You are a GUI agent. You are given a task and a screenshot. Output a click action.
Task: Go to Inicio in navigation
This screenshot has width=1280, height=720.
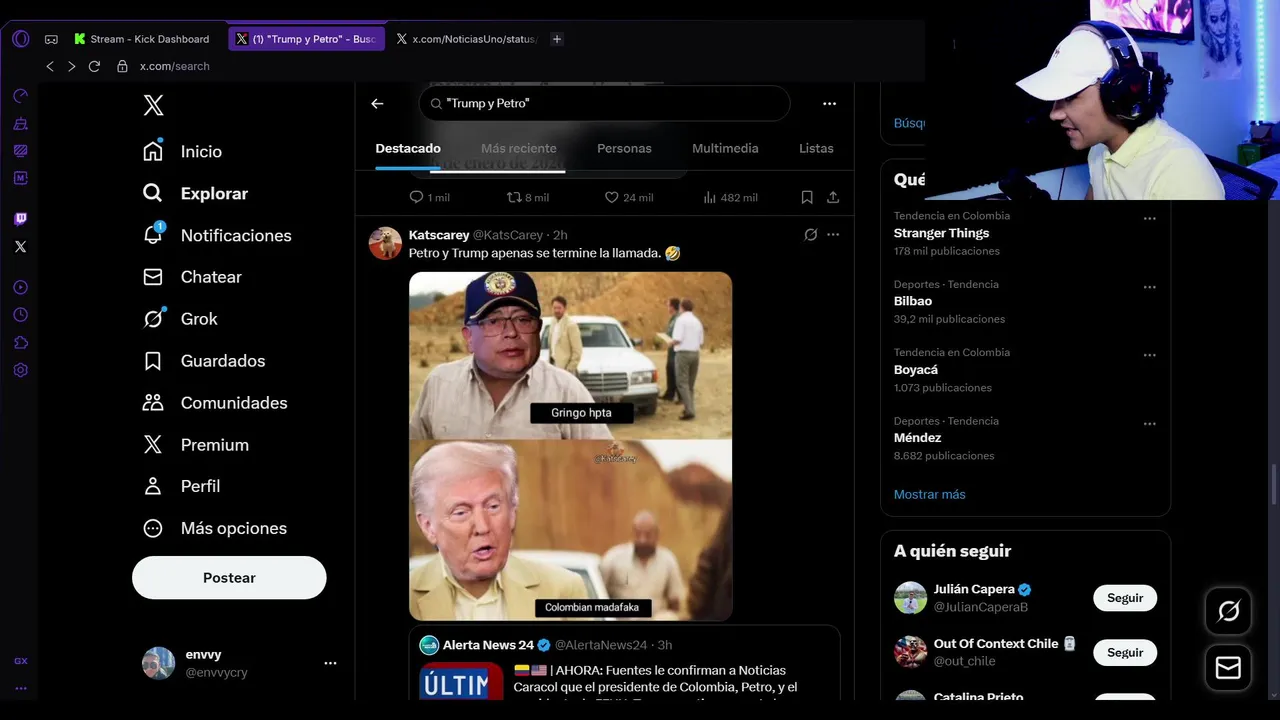183,151
